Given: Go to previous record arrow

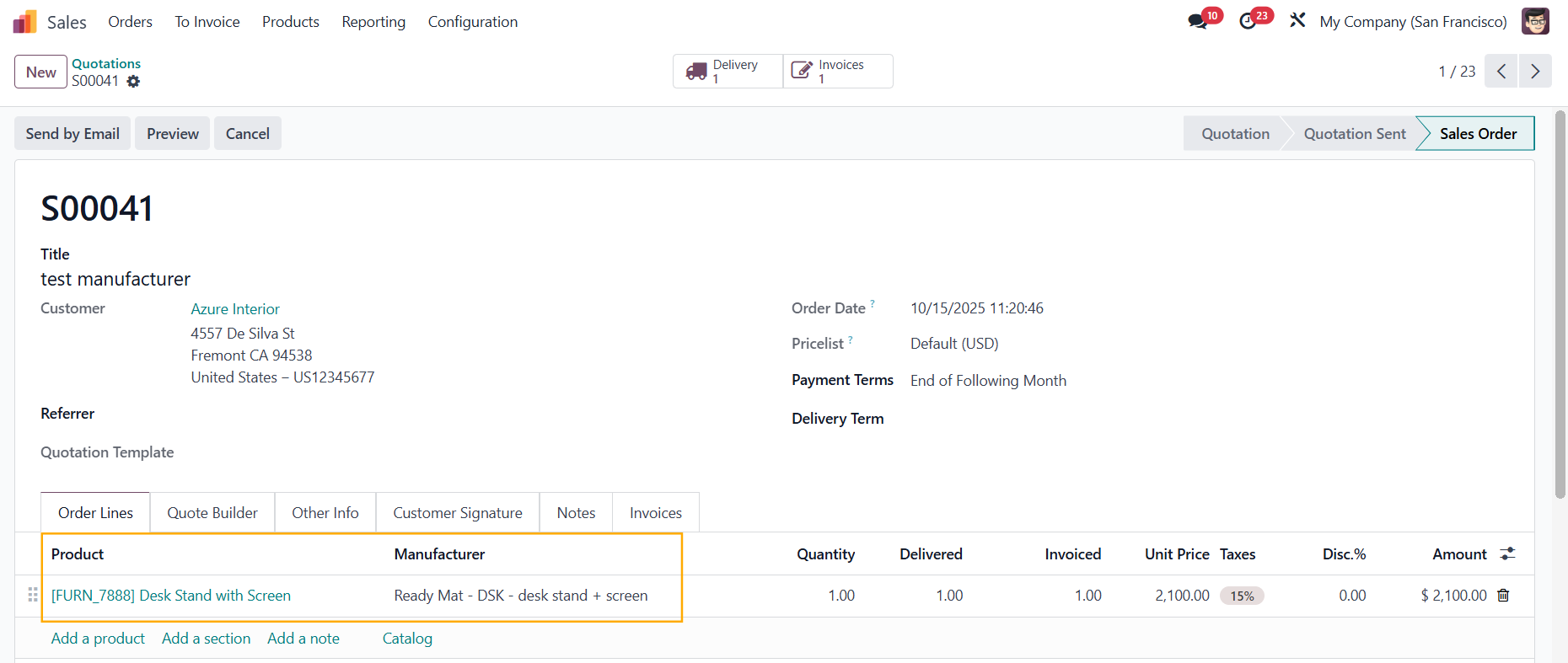Looking at the screenshot, I should pyautogui.click(x=1501, y=72).
